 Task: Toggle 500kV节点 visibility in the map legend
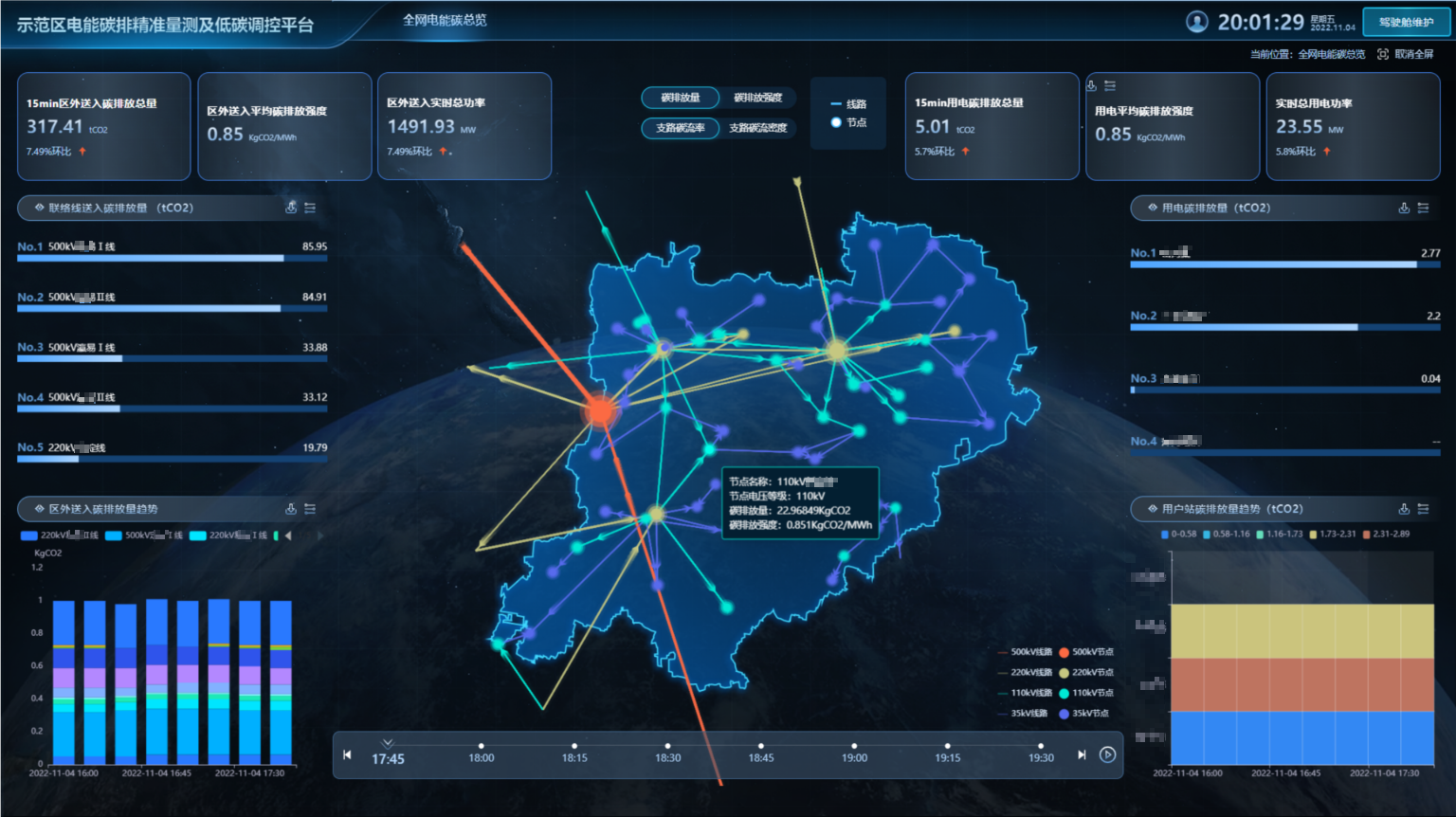pos(1085,652)
